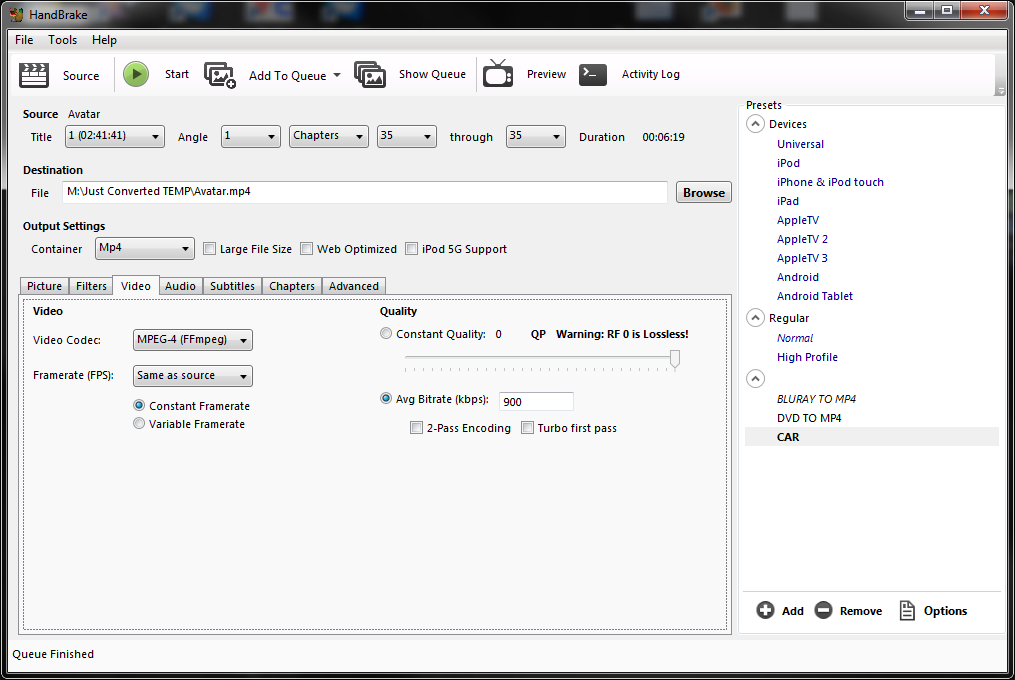Select the High Profile preset
The width and height of the screenshot is (1015, 680).
807,357
